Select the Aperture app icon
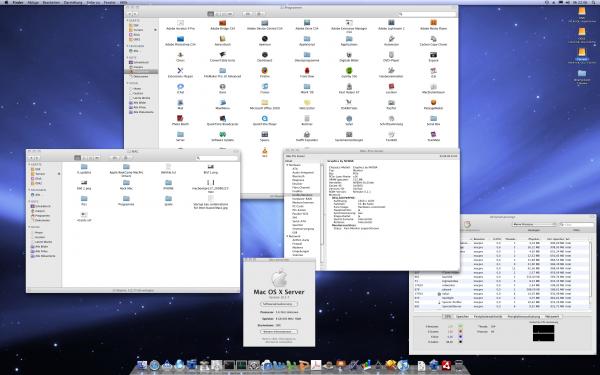Screen dimensions: 600x375 click(264, 39)
